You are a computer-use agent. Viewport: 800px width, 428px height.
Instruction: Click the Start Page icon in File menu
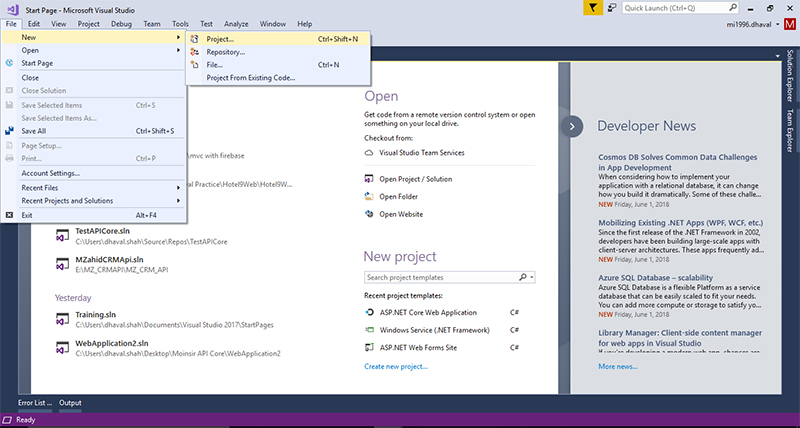pos(10,63)
